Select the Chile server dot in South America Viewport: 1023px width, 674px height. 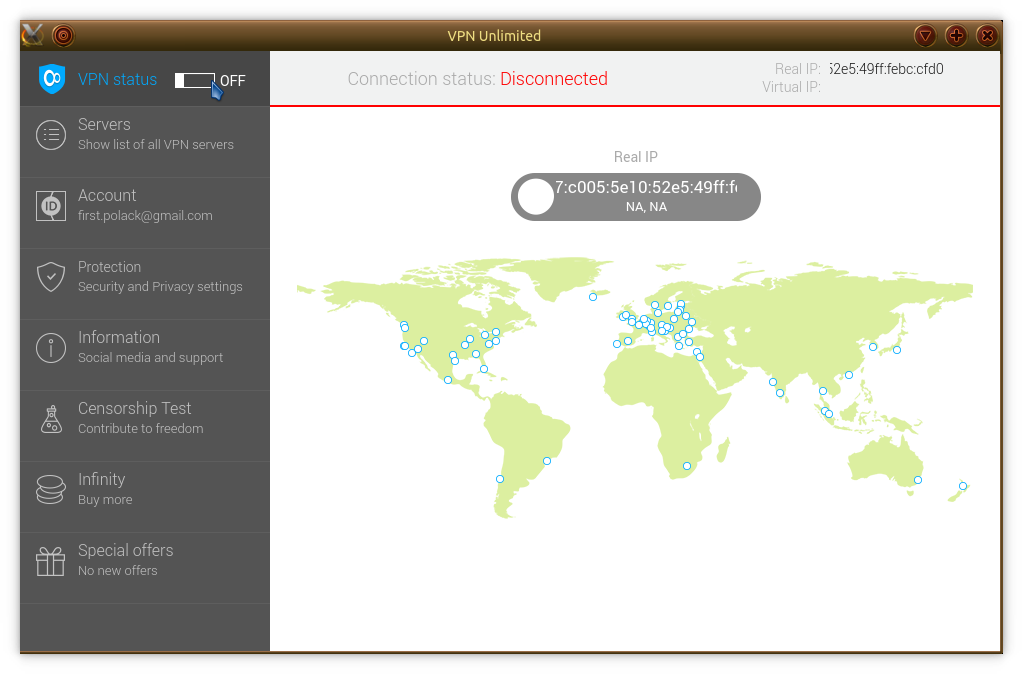(500, 479)
